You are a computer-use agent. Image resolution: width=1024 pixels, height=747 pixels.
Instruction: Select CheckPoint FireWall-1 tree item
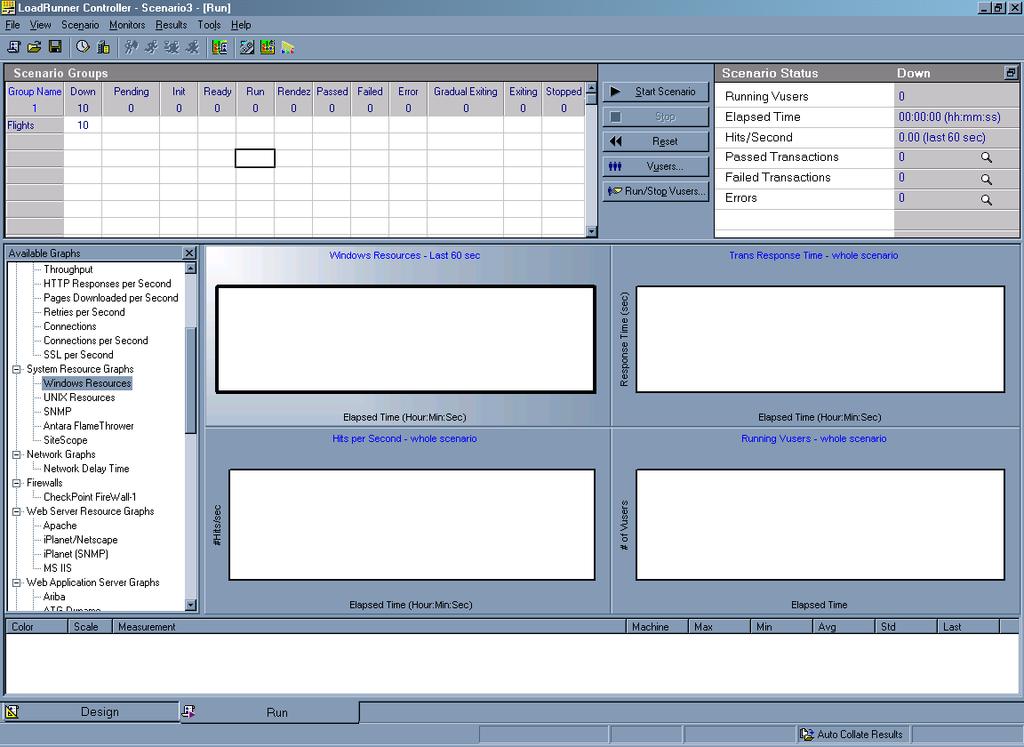89,498
